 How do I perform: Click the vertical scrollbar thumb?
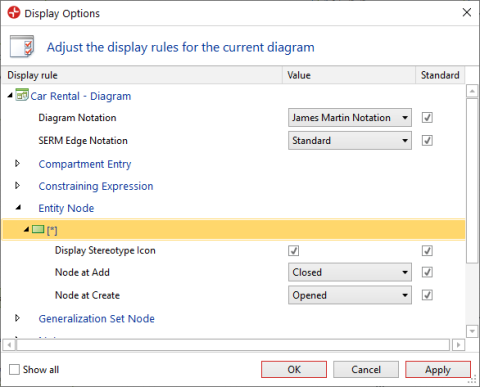472,181
